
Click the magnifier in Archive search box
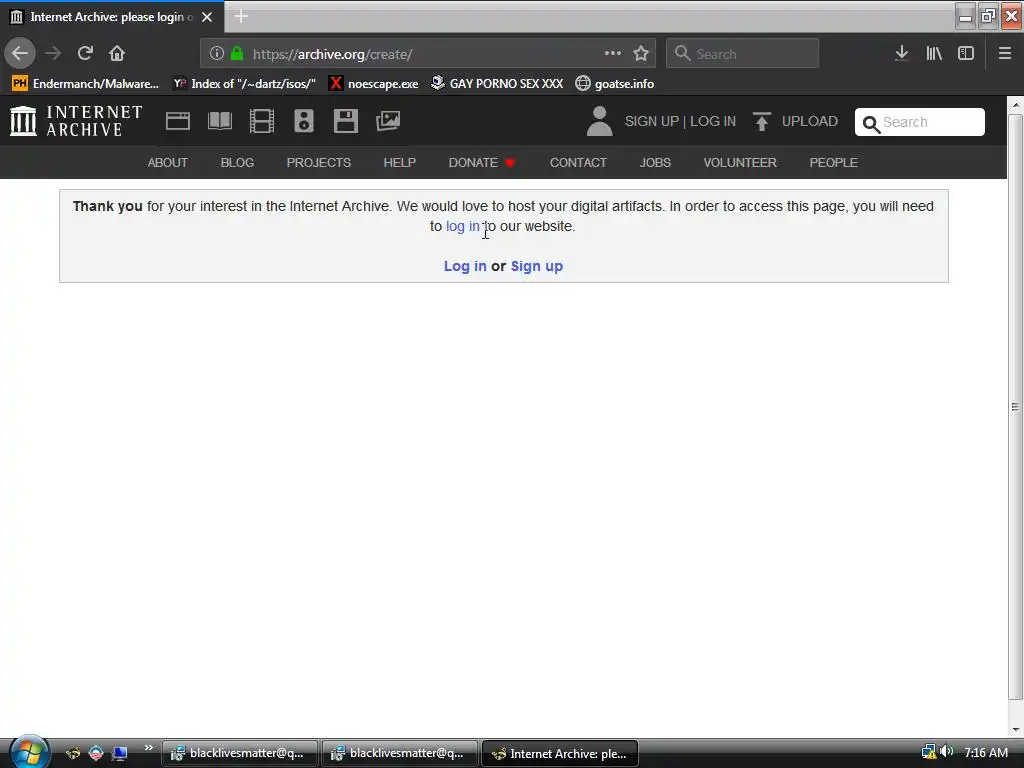point(871,123)
